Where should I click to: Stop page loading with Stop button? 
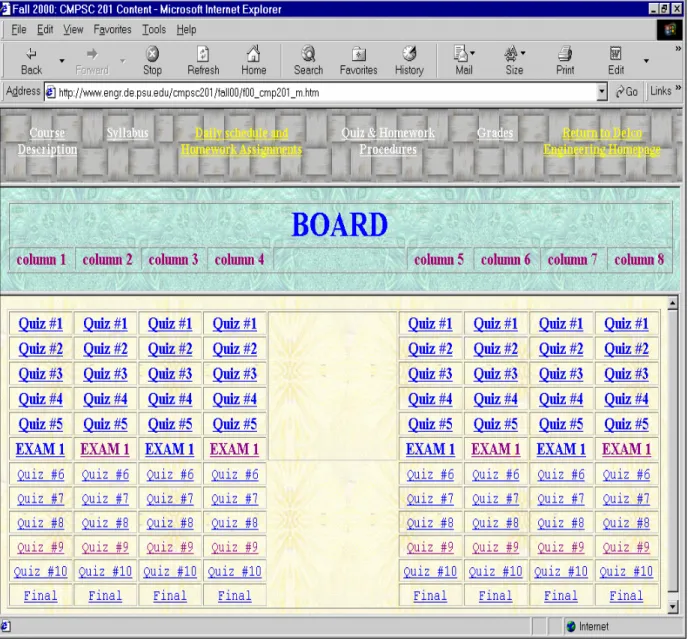point(152,61)
